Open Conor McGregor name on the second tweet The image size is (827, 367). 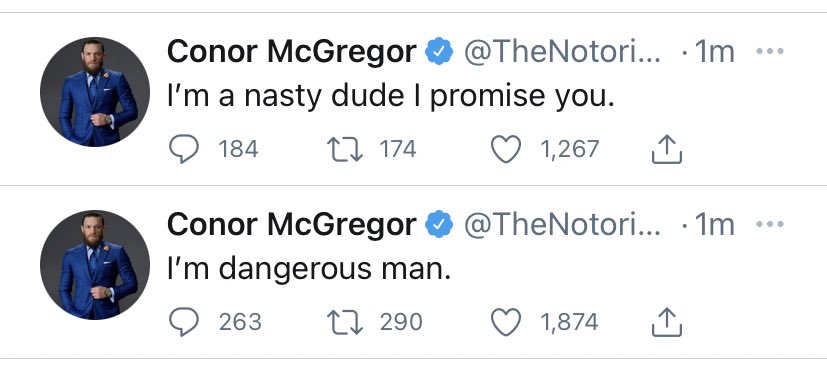(292, 225)
